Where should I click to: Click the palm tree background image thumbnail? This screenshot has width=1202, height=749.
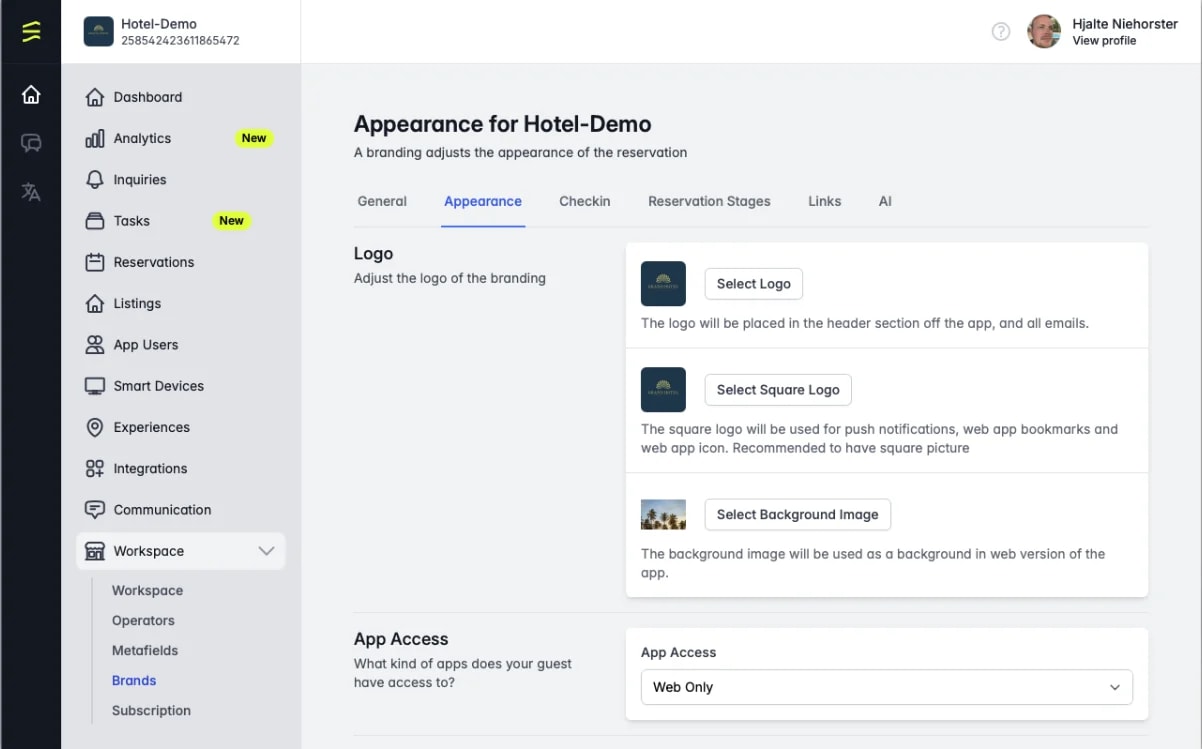tap(663, 514)
